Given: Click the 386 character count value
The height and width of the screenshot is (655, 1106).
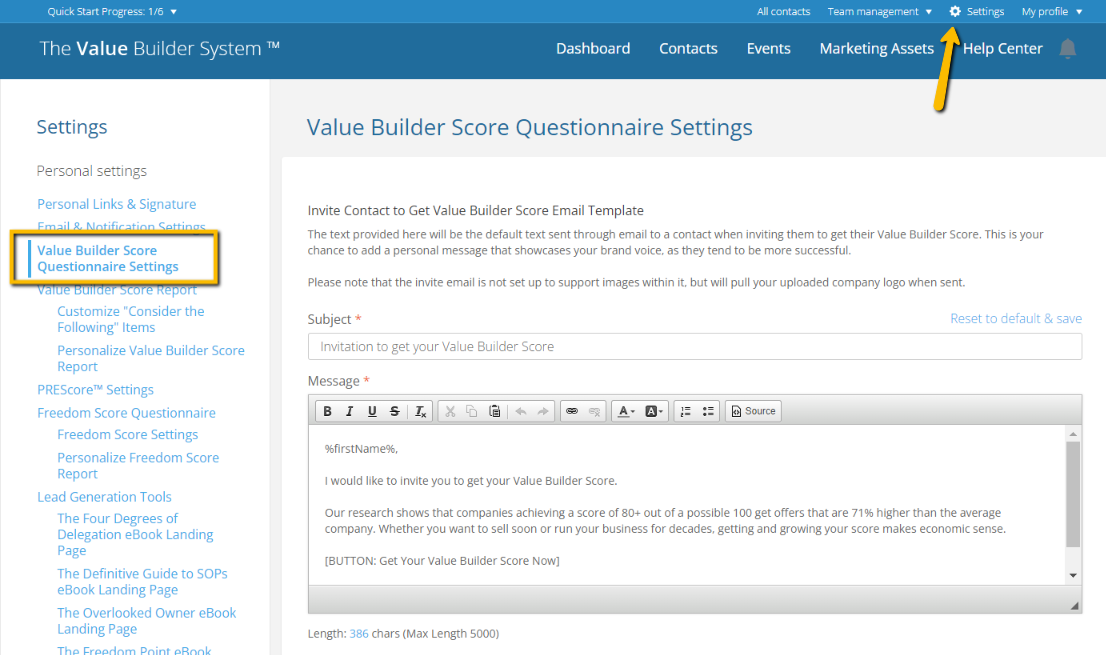Looking at the screenshot, I should point(359,634).
